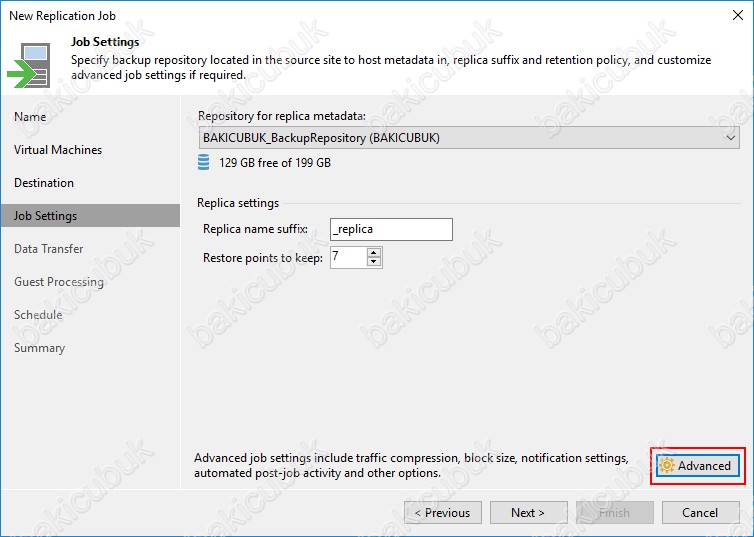Click the '129 GB free of 199 GB' text

tap(275, 163)
